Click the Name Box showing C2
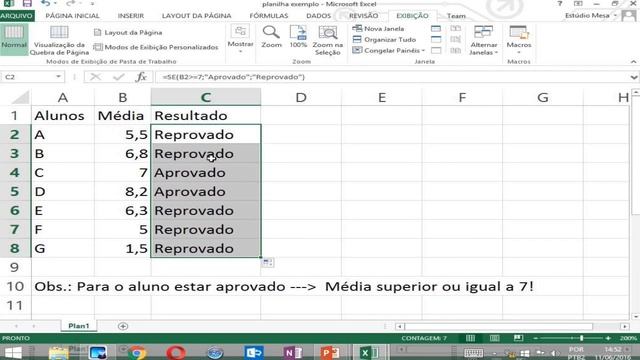 click(x=27, y=77)
